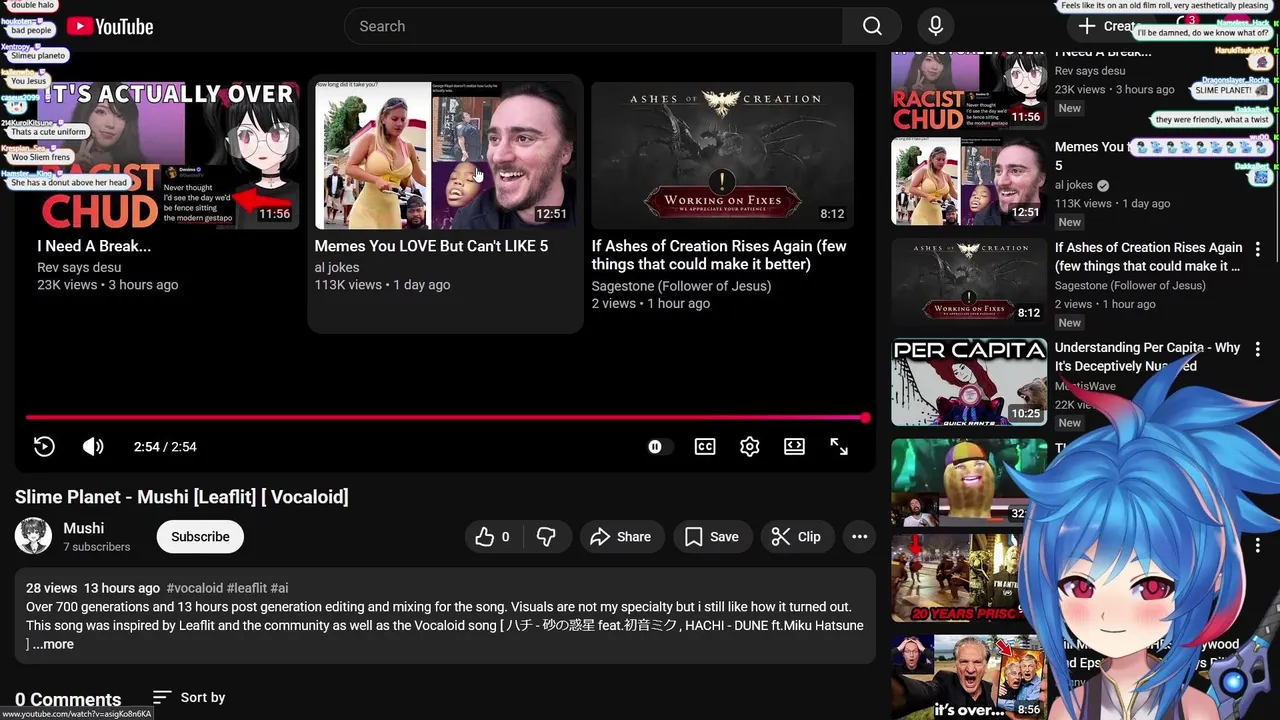Expand description with ...more
Screen dimensions: 1280x720
point(54,644)
